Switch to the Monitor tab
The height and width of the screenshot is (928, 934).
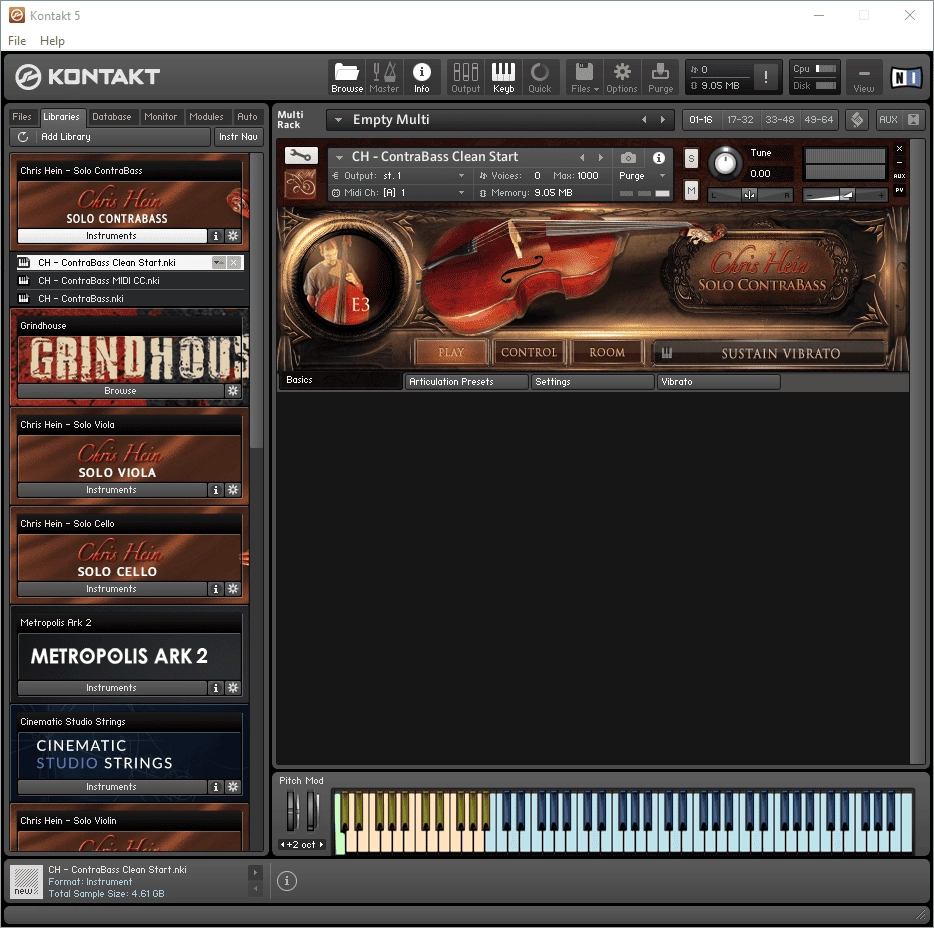[x=160, y=117]
